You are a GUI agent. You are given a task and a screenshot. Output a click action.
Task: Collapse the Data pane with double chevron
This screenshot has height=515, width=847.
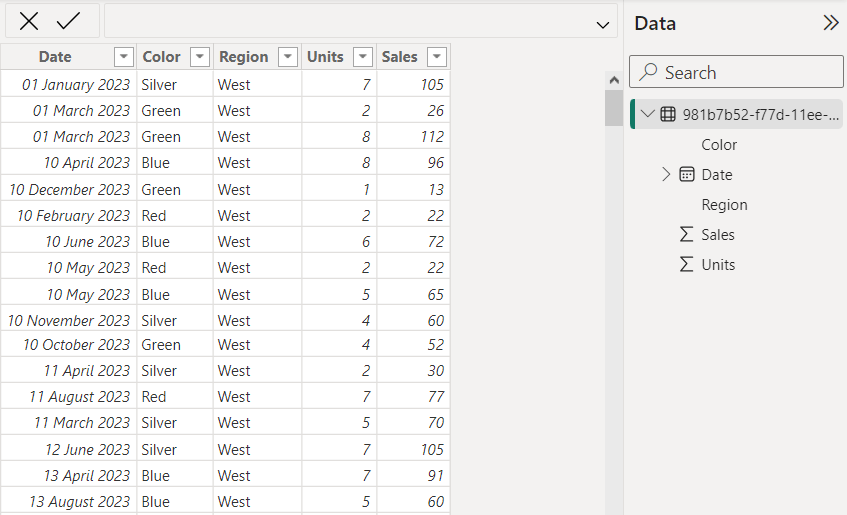(831, 23)
